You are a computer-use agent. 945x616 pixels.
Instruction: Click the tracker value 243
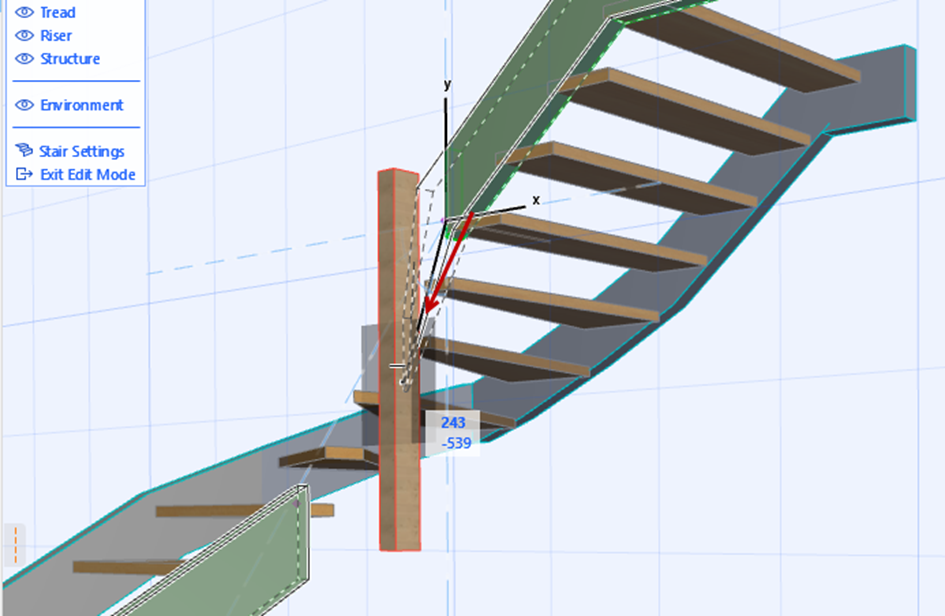click(453, 423)
